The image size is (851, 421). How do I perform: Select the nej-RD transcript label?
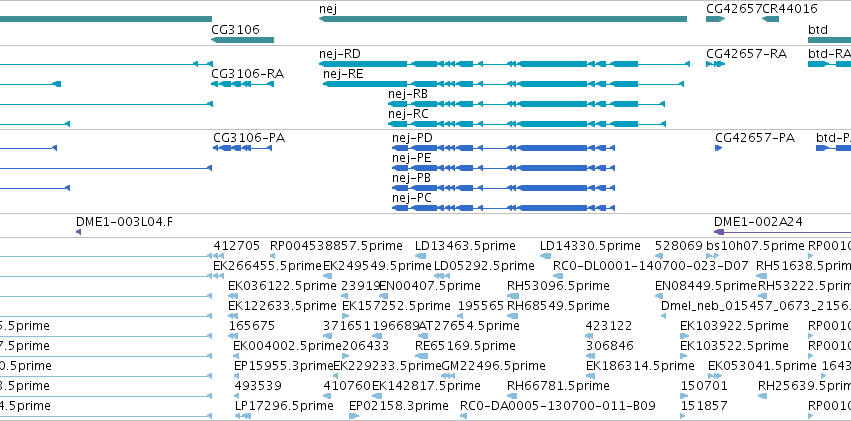(340, 54)
